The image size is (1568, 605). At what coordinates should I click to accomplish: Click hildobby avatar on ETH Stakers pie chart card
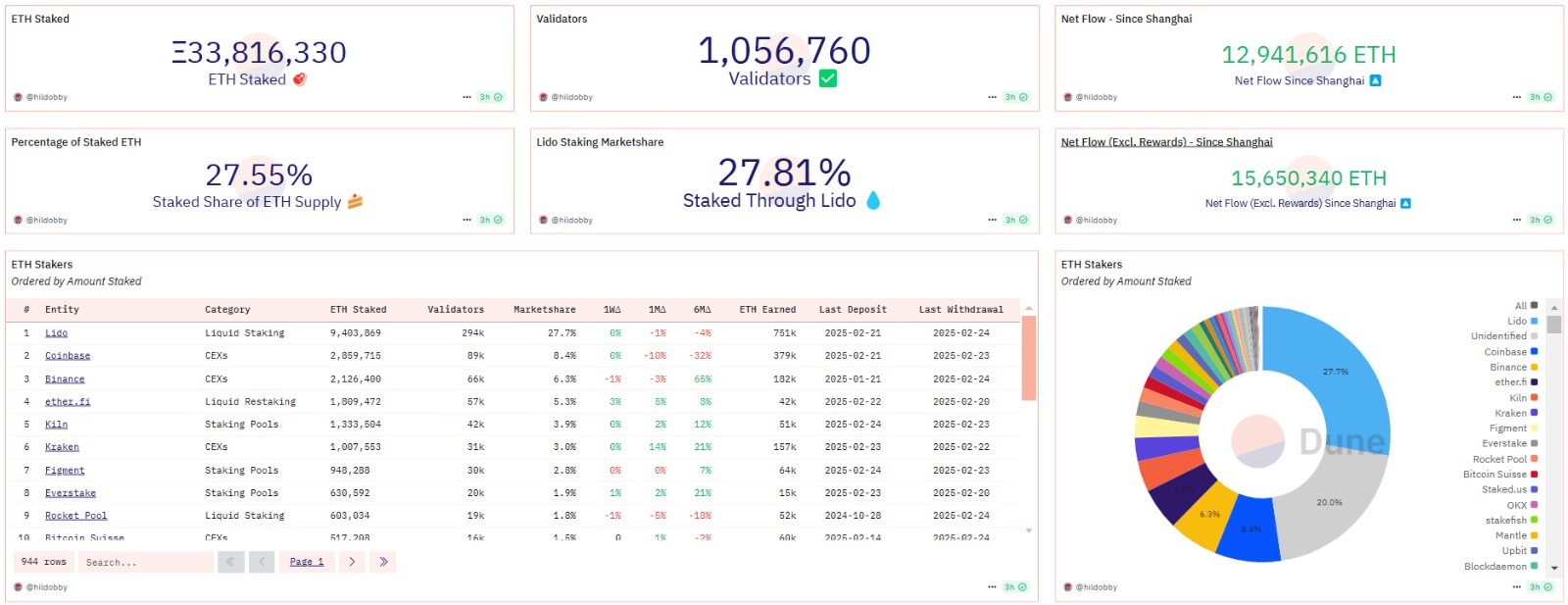(x=1068, y=587)
